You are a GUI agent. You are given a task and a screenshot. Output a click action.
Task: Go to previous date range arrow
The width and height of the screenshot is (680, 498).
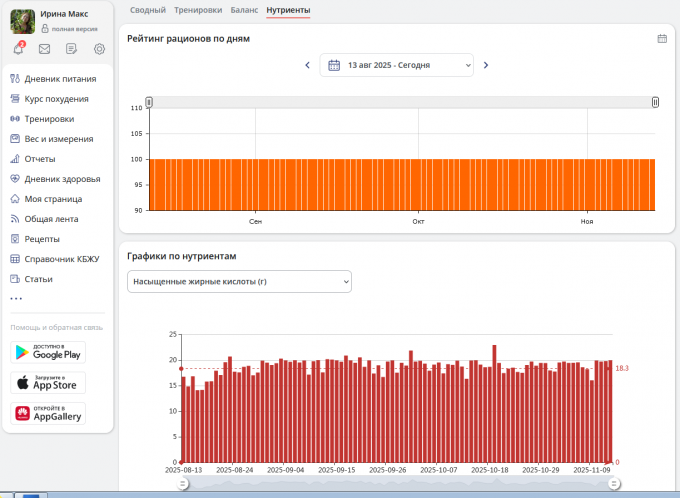click(307, 65)
